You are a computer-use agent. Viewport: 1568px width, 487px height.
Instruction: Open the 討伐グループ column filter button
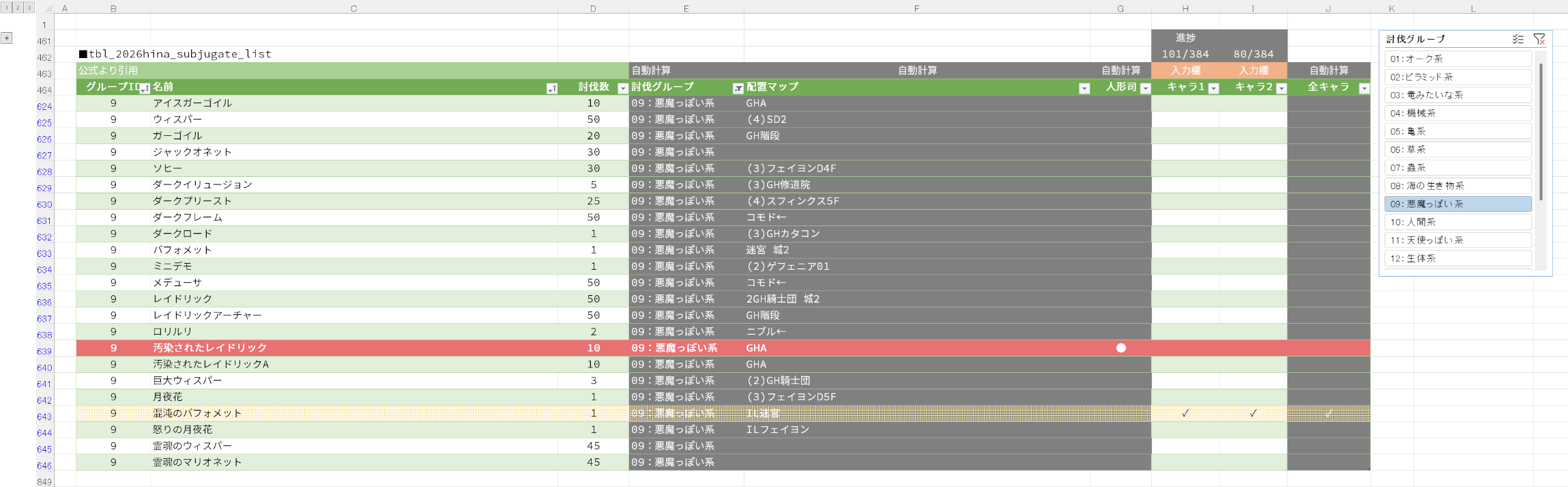pyautogui.click(x=737, y=88)
